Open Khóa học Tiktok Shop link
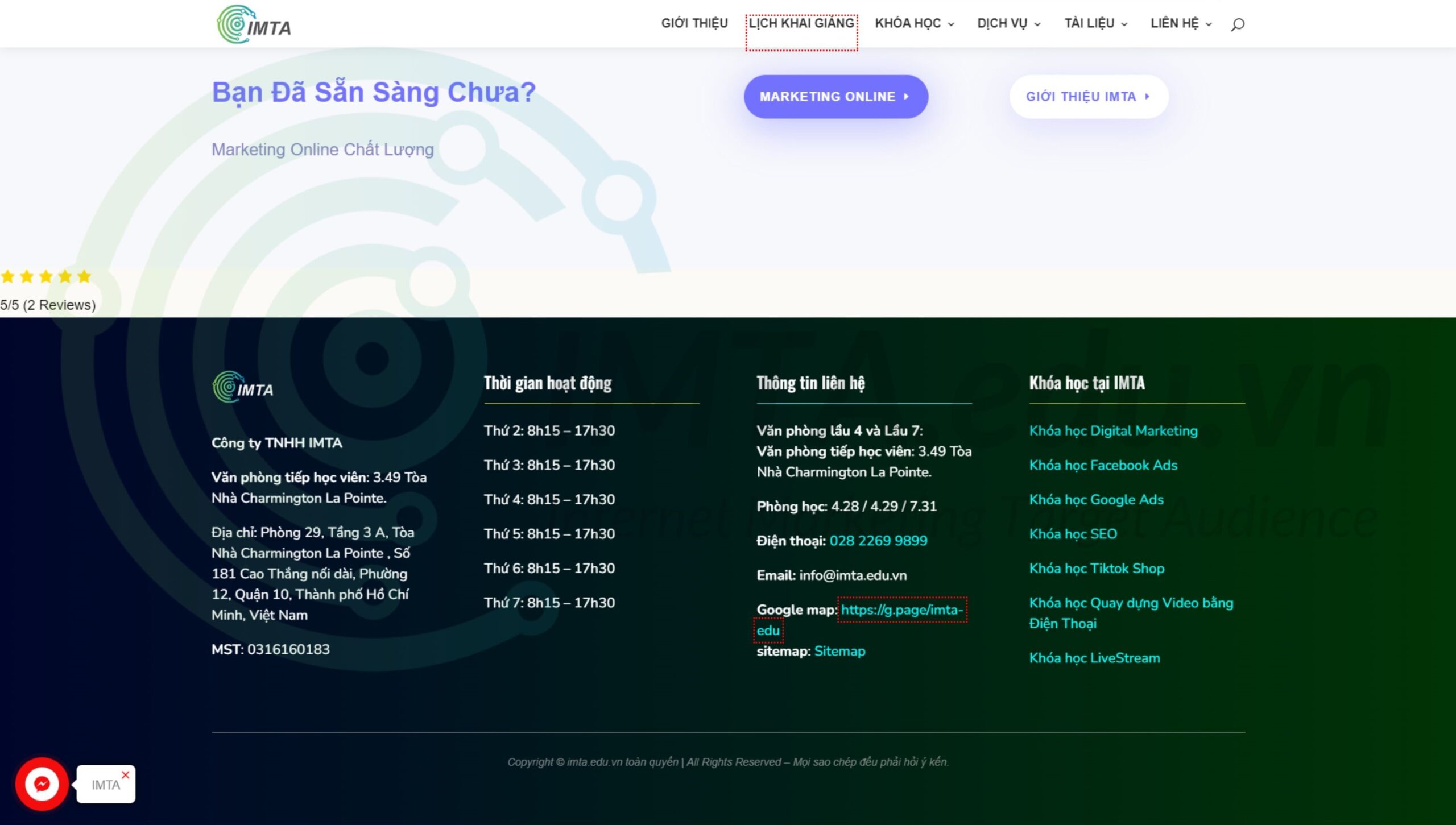This screenshot has height=825, width=1456. pos(1097,569)
